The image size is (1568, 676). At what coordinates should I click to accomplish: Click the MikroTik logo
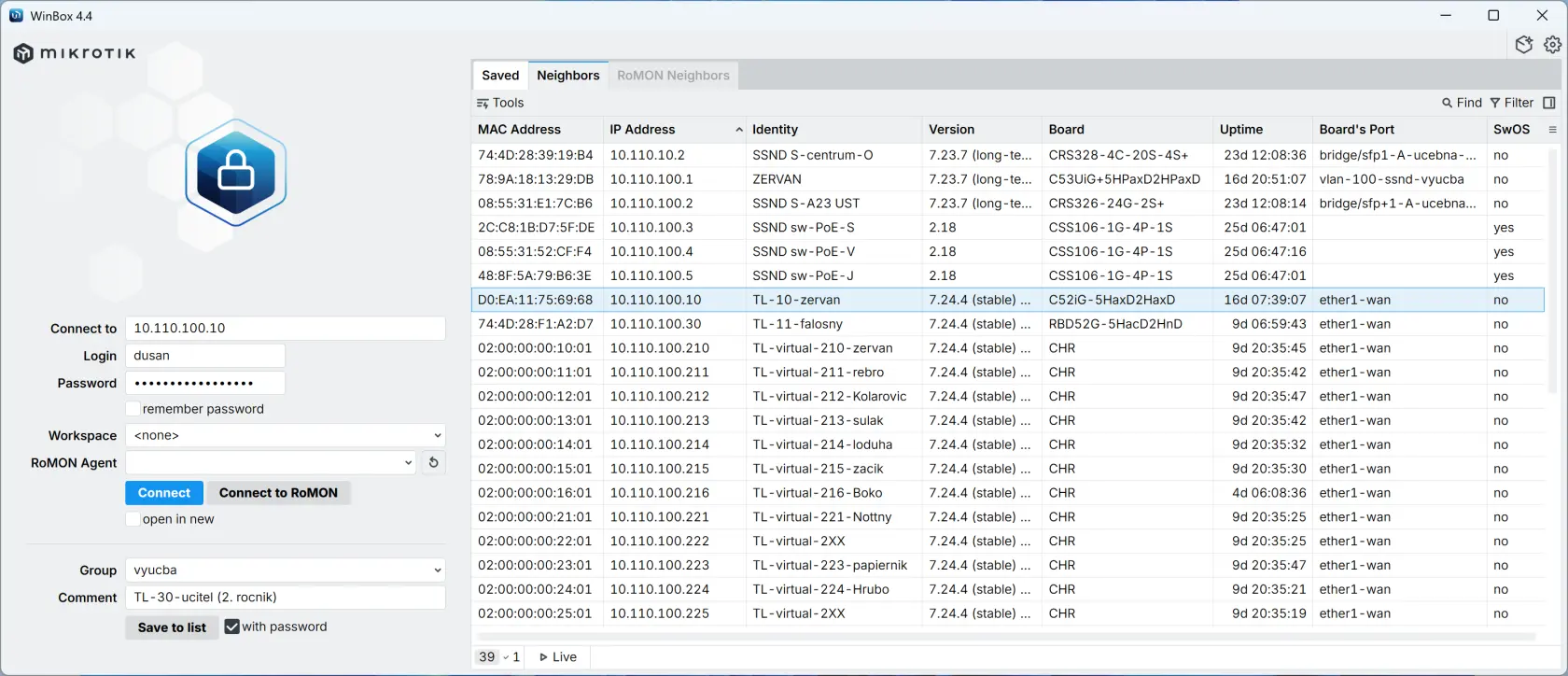[x=76, y=53]
